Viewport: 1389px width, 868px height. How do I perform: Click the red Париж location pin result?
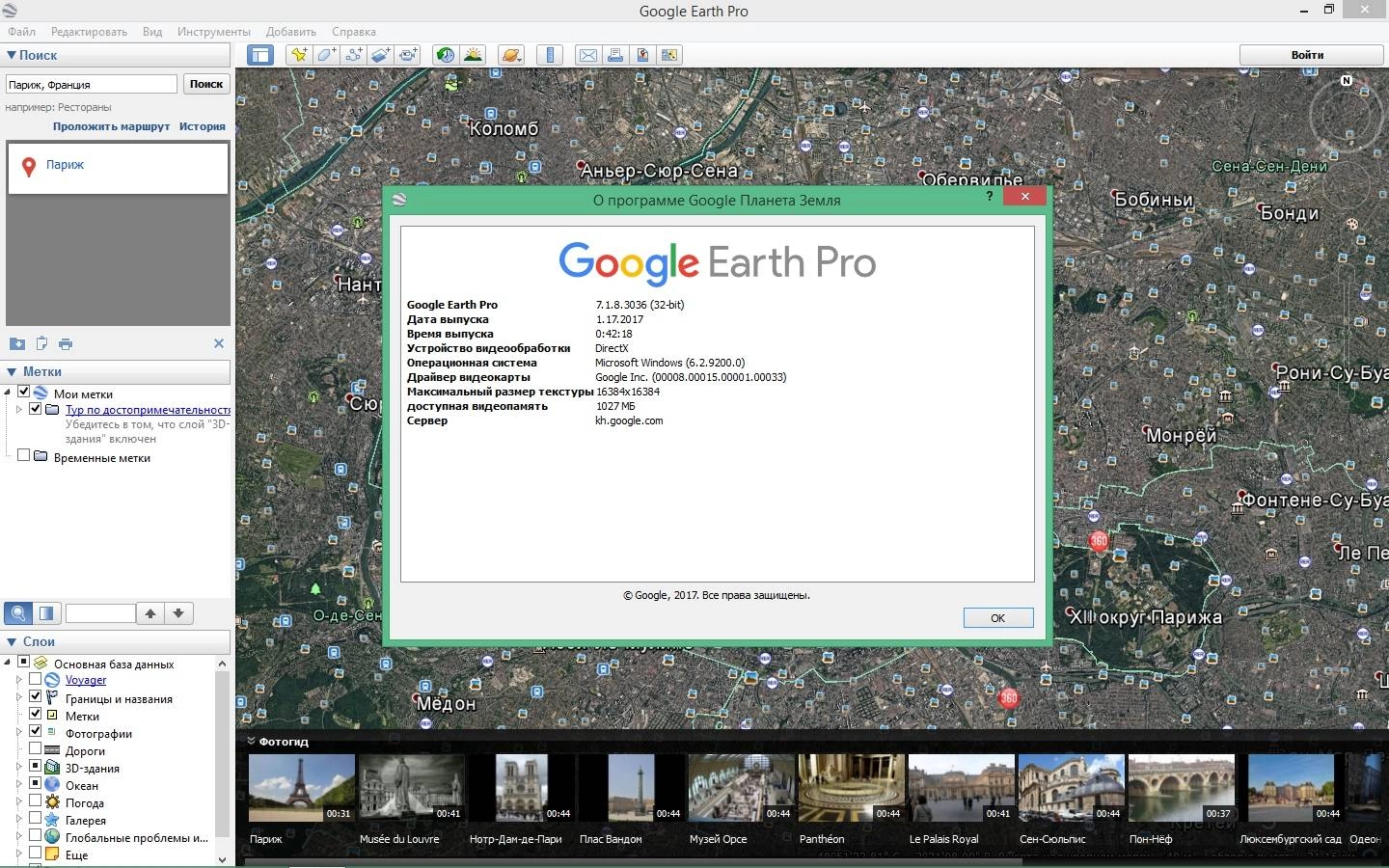pyautogui.click(x=29, y=166)
